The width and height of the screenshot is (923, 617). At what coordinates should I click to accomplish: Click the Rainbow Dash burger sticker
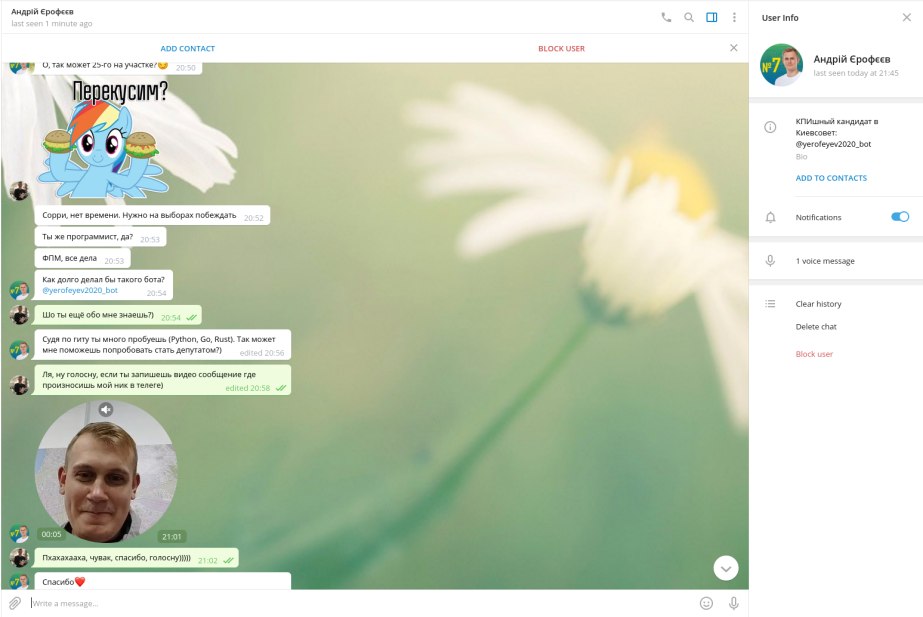pyautogui.click(x=104, y=140)
